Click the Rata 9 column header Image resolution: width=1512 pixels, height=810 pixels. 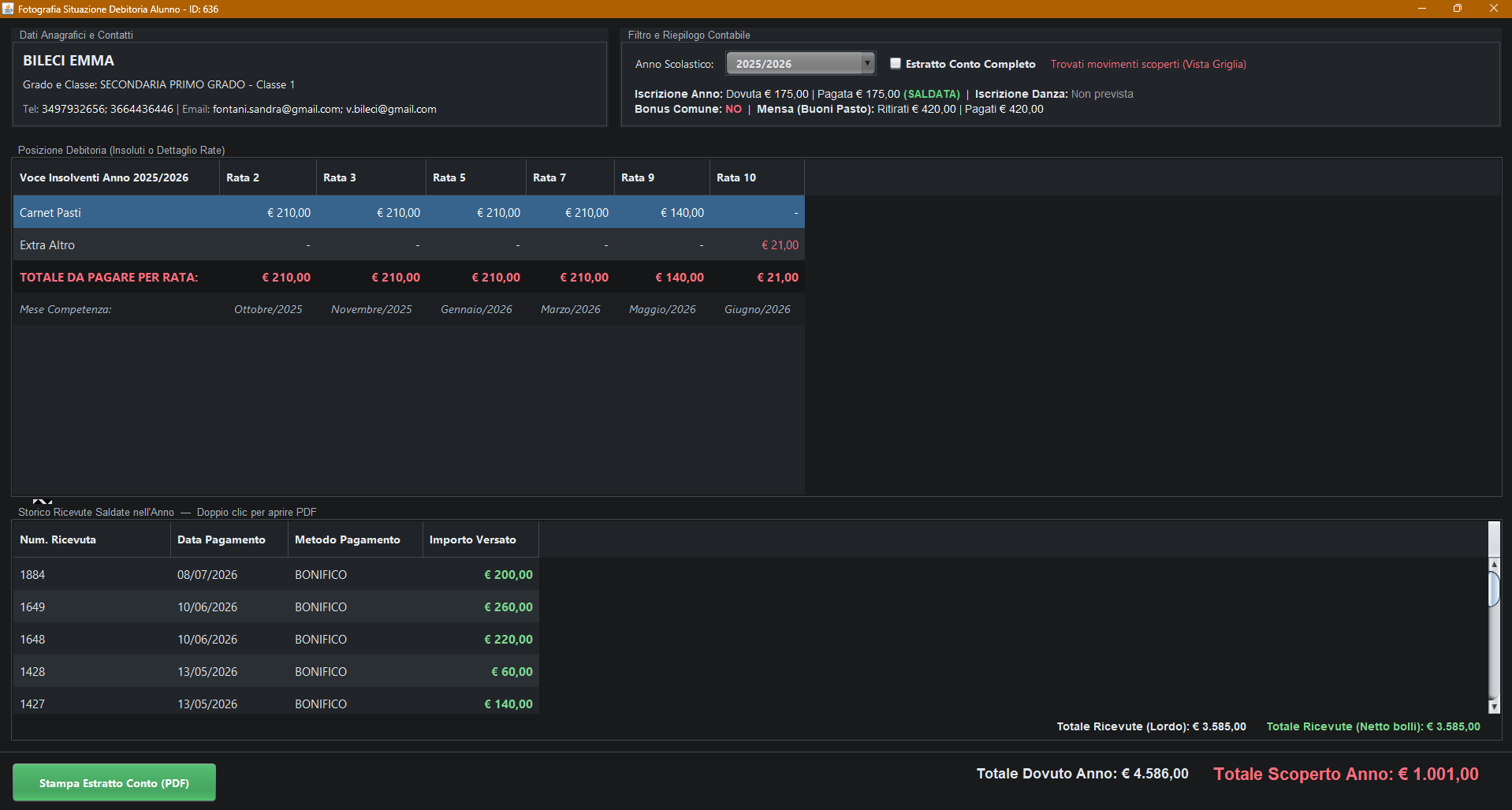[x=662, y=177]
